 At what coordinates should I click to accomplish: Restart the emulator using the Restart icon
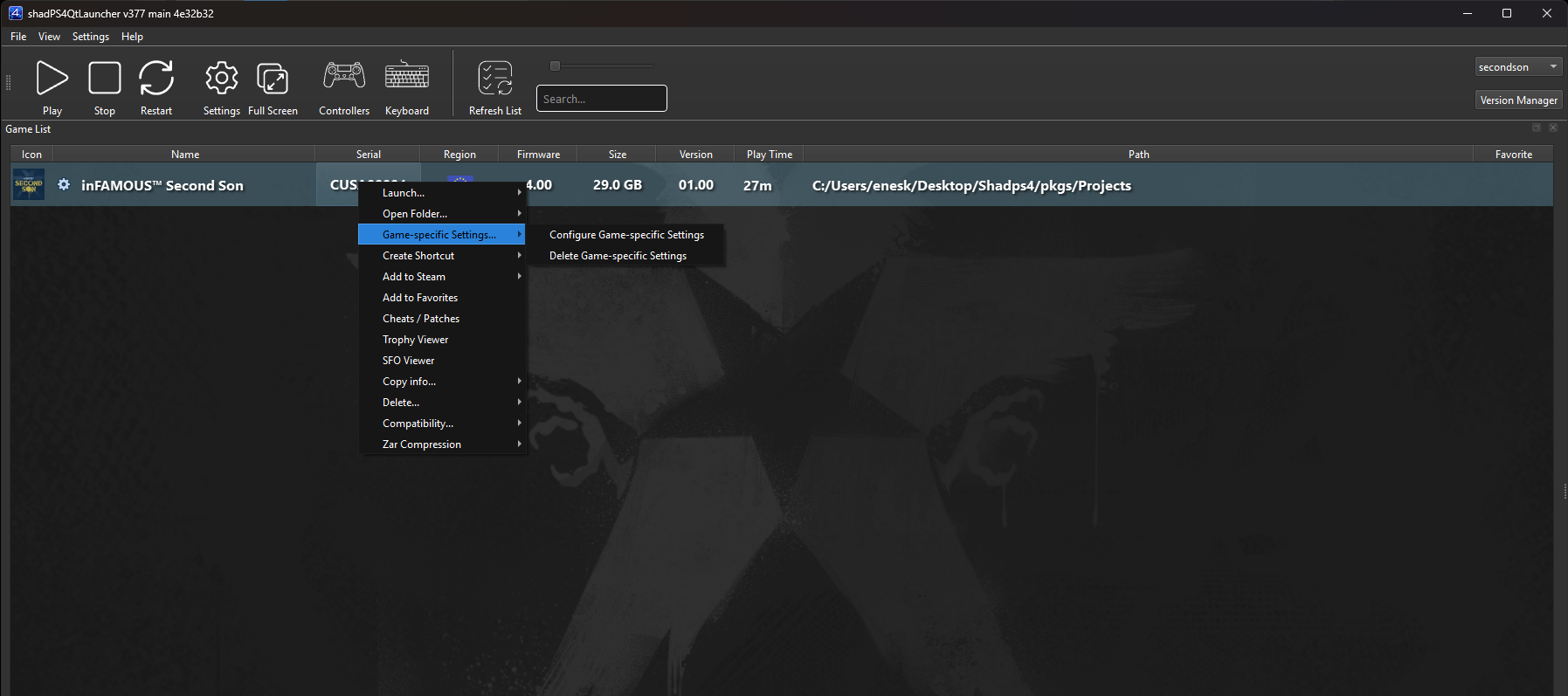[156, 78]
